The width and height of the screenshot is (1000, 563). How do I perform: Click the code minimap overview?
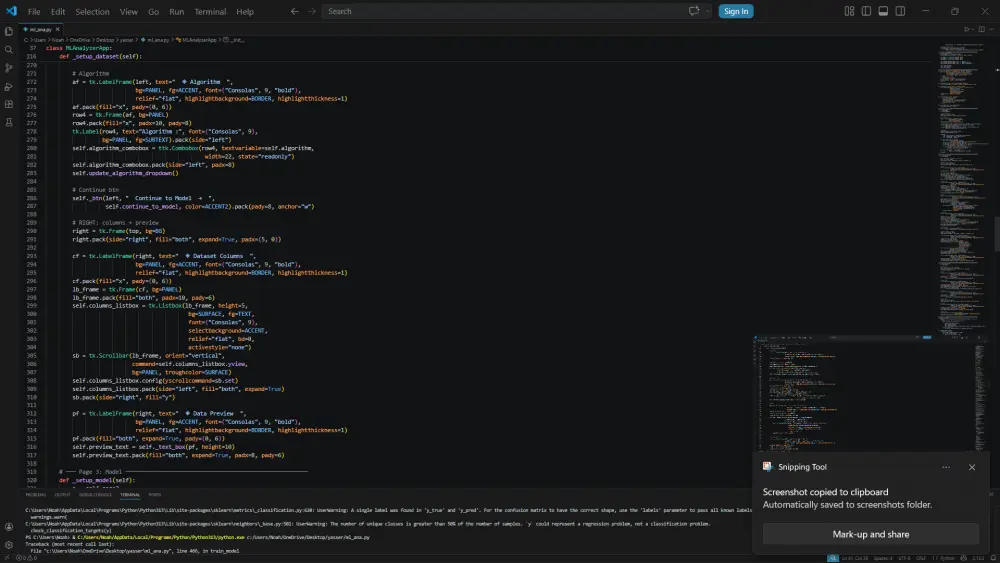click(x=963, y=191)
